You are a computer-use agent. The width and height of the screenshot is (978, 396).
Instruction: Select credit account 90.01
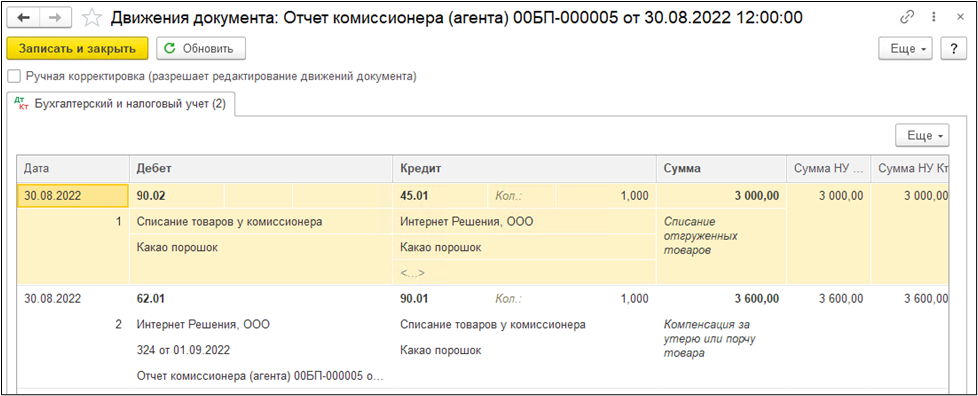(x=414, y=299)
